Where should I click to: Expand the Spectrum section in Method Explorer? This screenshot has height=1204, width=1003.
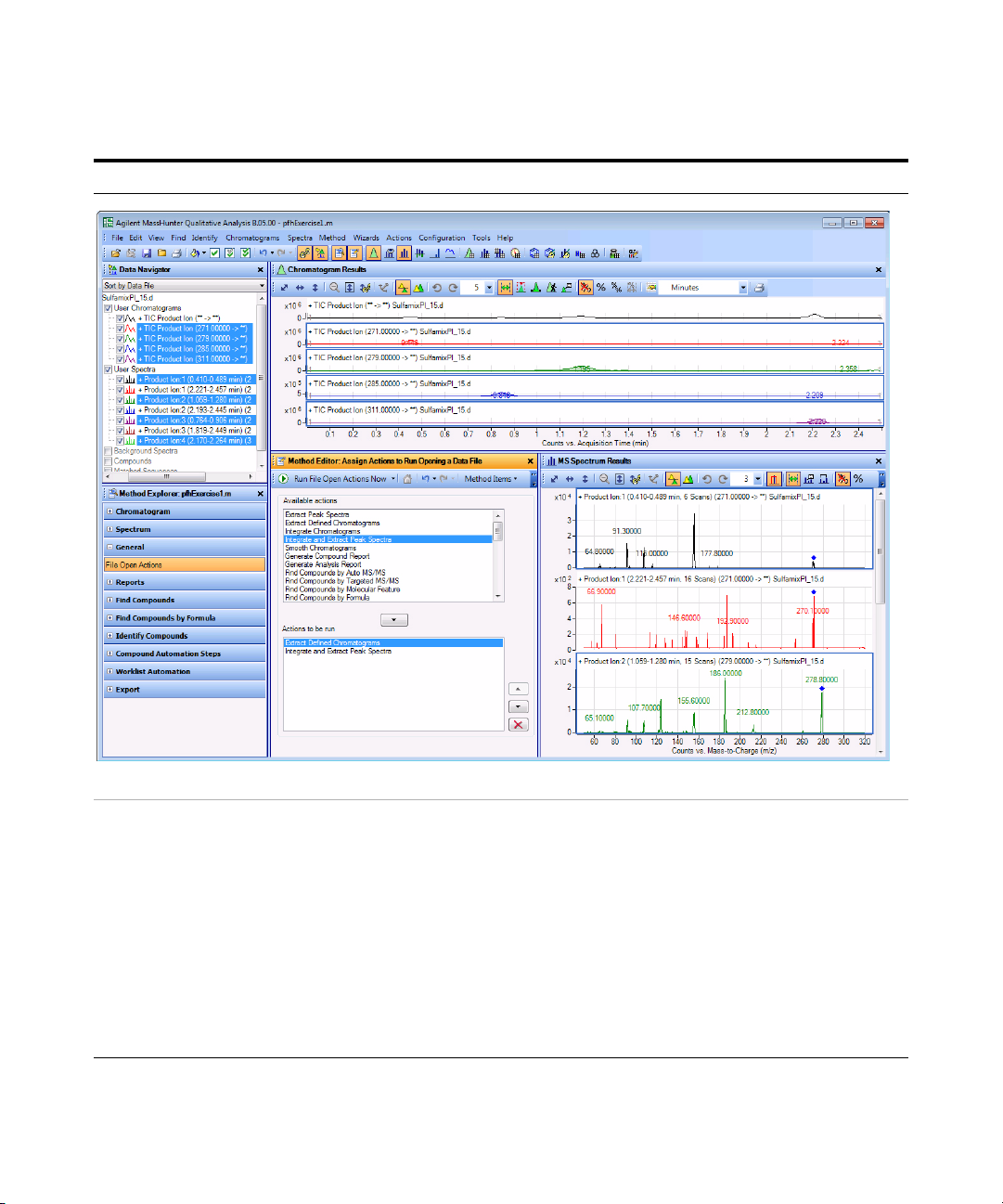(109, 529)
